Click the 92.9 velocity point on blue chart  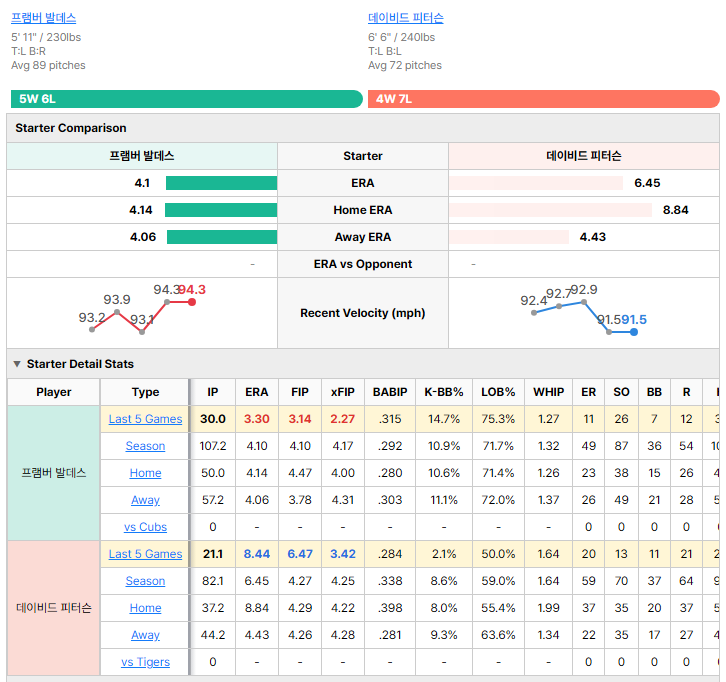point(584,302)
